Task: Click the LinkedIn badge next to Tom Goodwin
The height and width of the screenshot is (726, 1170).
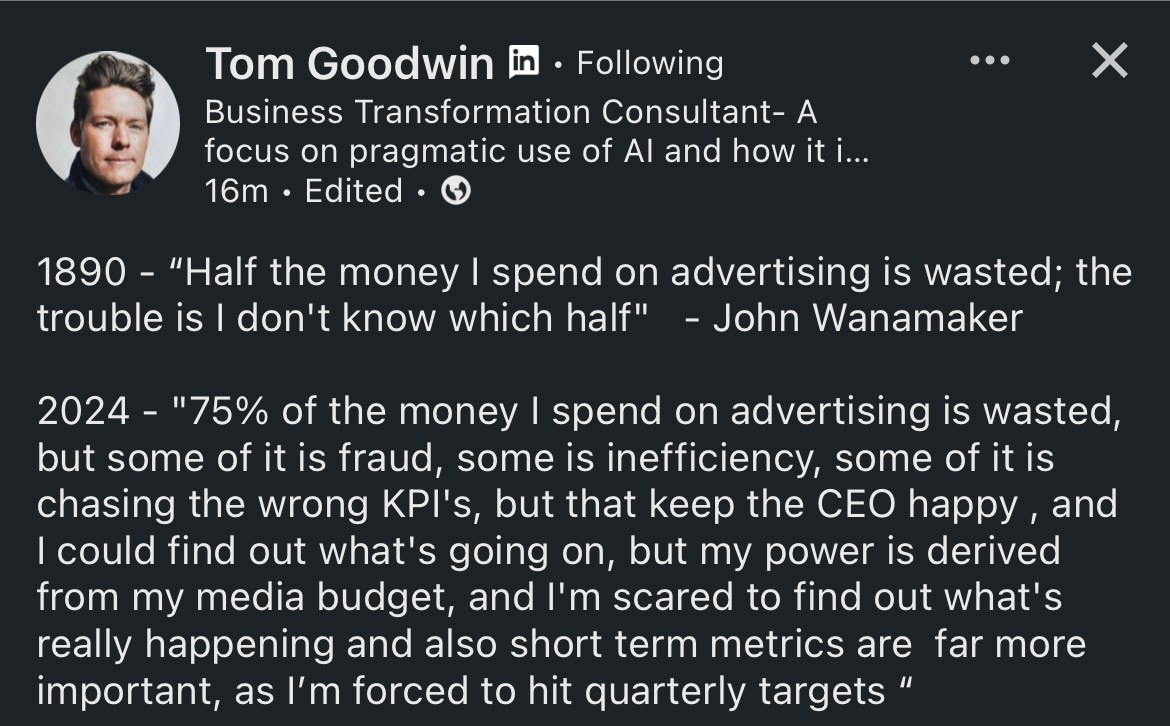Action: pos(524,61)
